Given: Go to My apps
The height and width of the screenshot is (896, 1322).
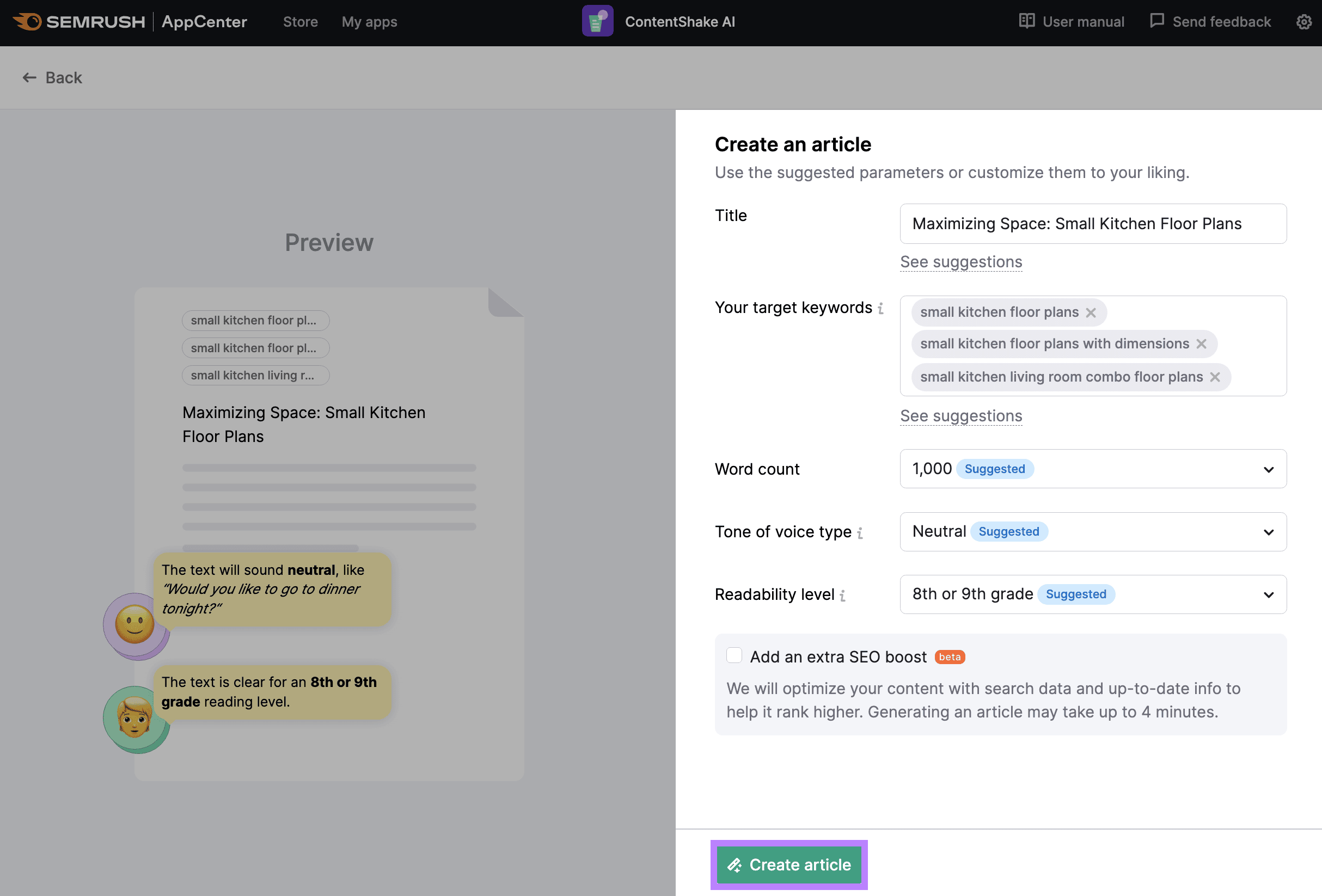Looking at the screenshot, I should [369, 22].
